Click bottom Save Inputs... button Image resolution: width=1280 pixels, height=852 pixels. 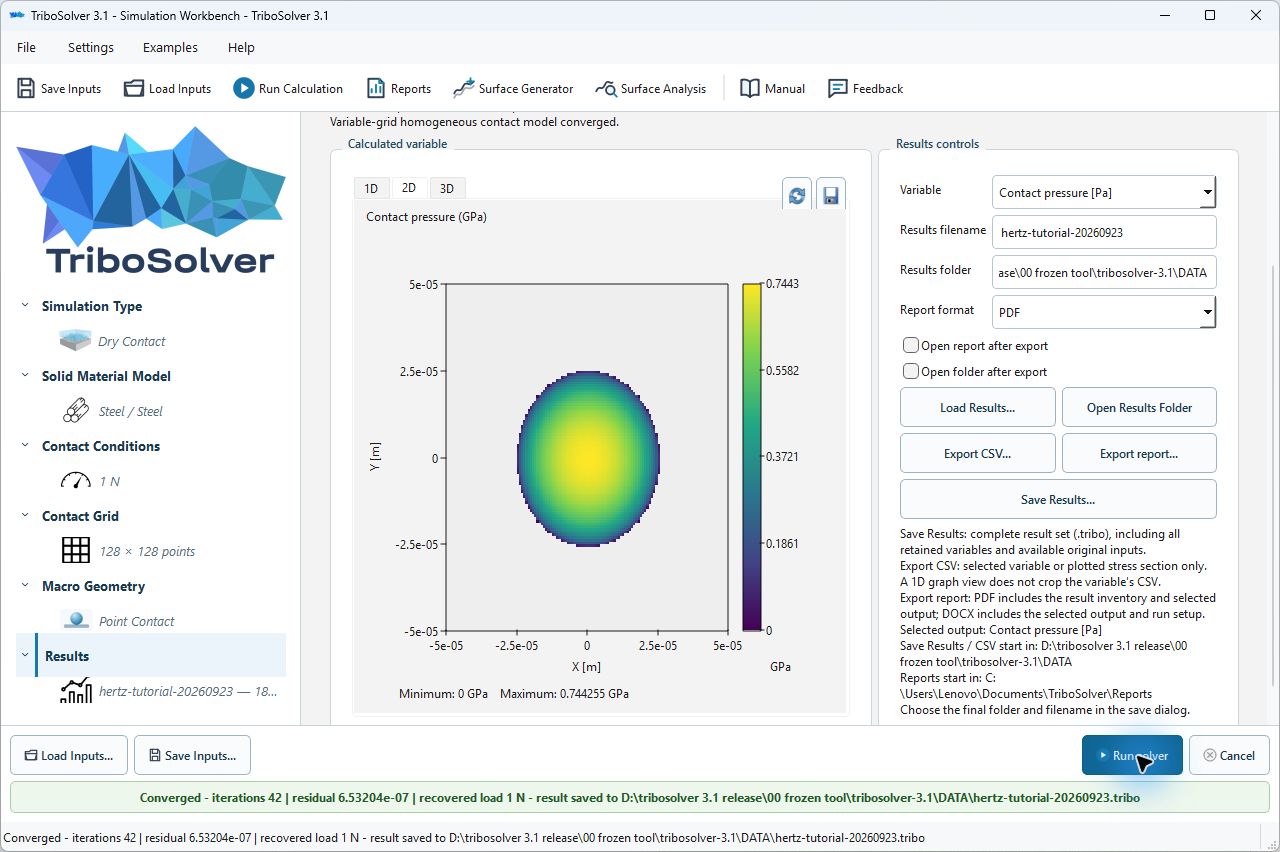point(192,755)
